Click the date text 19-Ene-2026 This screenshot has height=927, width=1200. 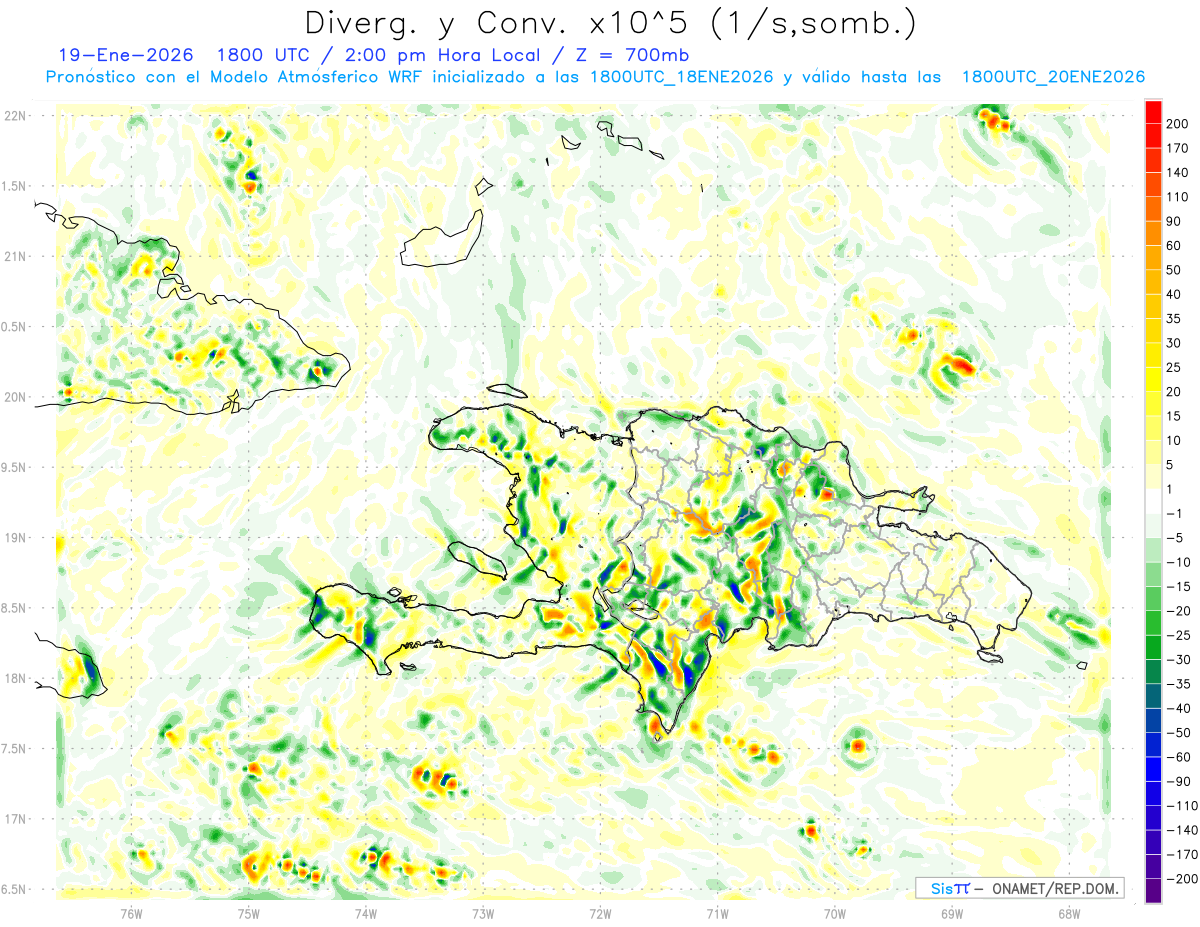tap(120, 55)
